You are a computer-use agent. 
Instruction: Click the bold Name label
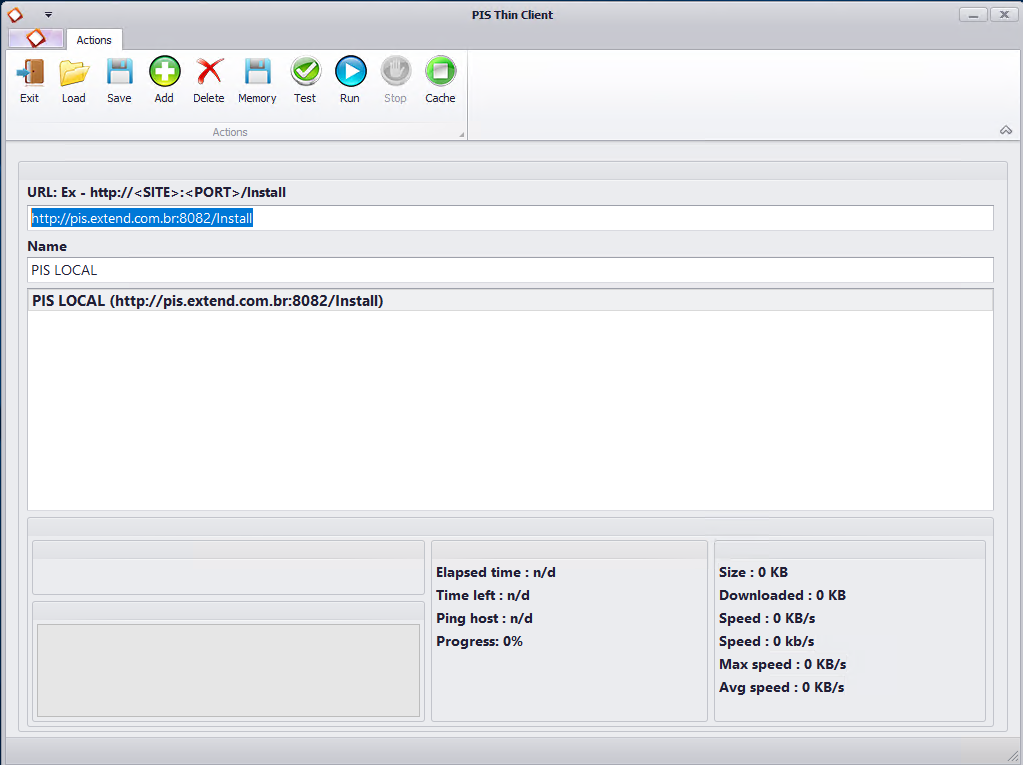(x=47, y=246)
